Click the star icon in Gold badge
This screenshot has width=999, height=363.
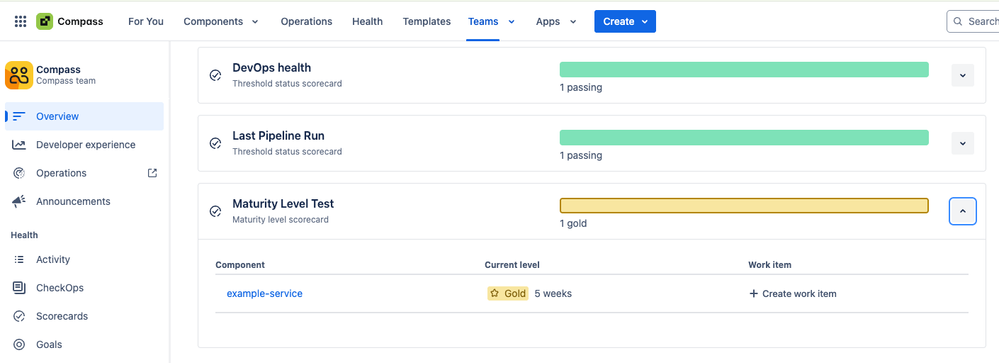[494, 294]
